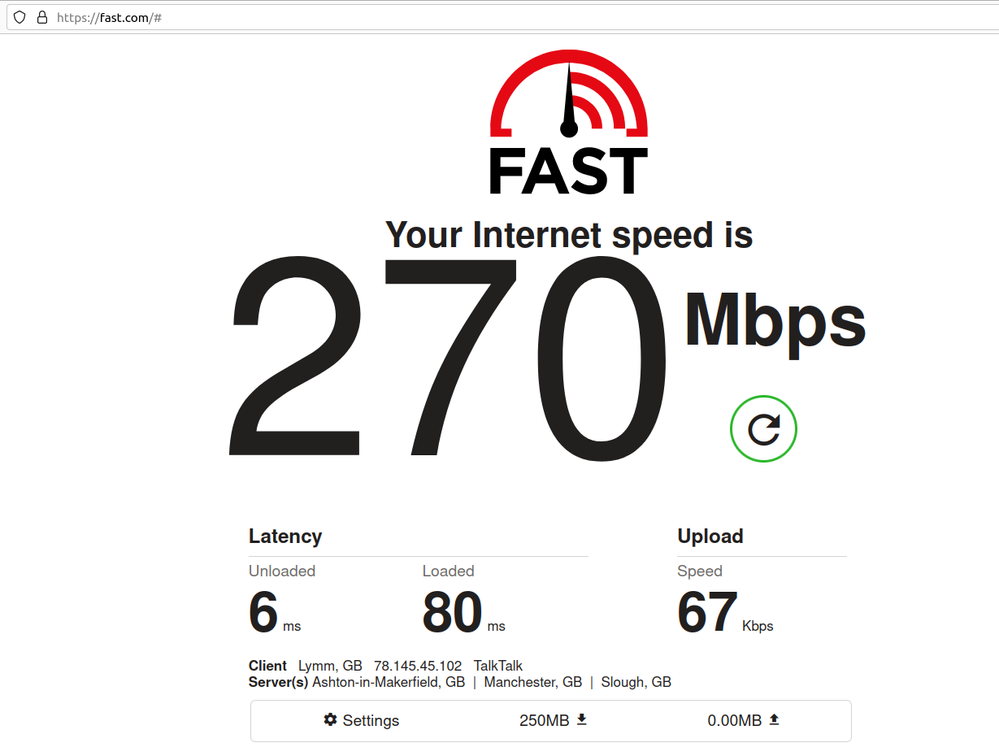Click the TalkTalk ISP name

(x=498, y=666)
